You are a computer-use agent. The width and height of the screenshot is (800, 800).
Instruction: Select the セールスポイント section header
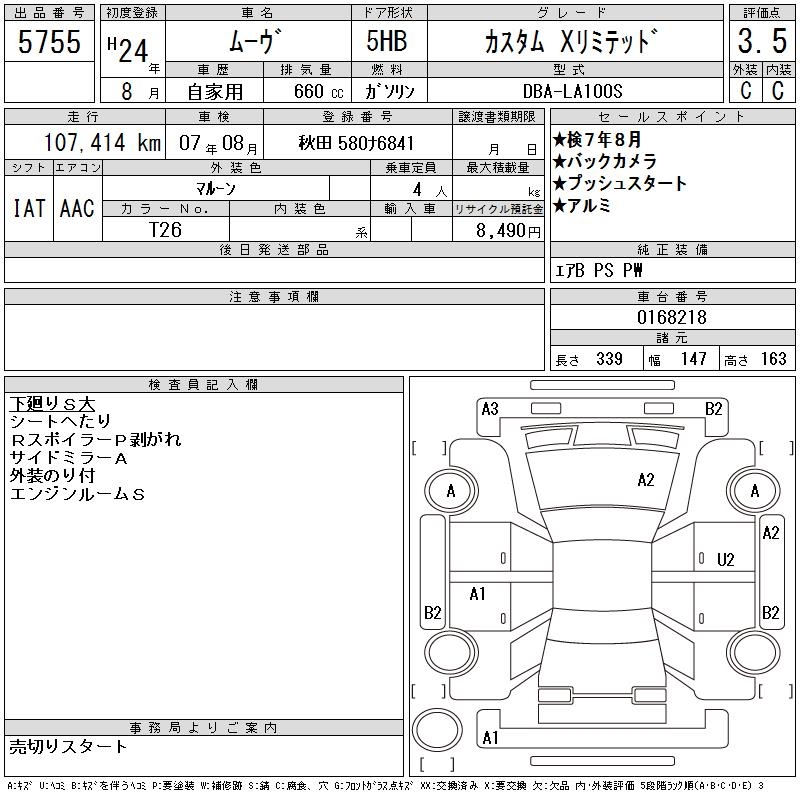coord(672,117)
